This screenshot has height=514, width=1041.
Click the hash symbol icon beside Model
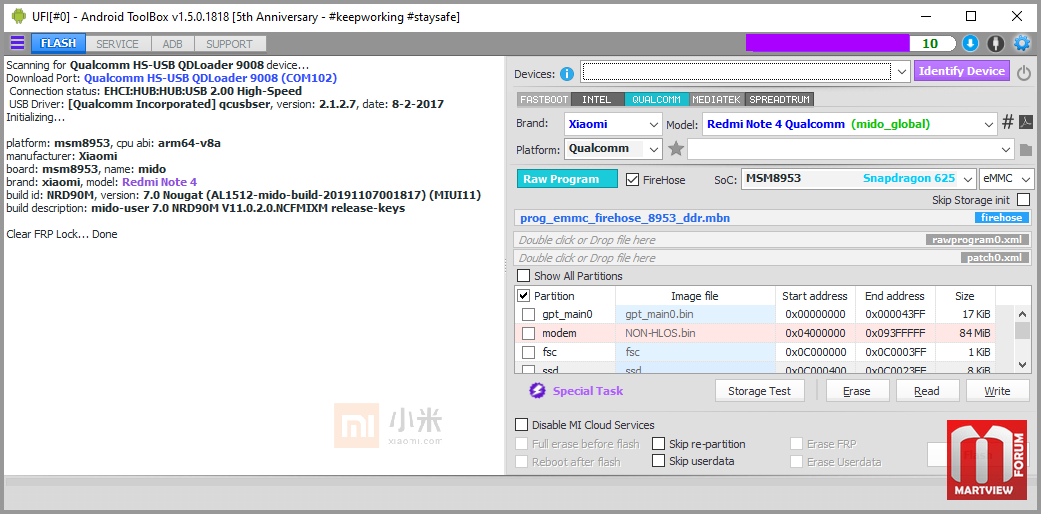(x=1008, y=123)
